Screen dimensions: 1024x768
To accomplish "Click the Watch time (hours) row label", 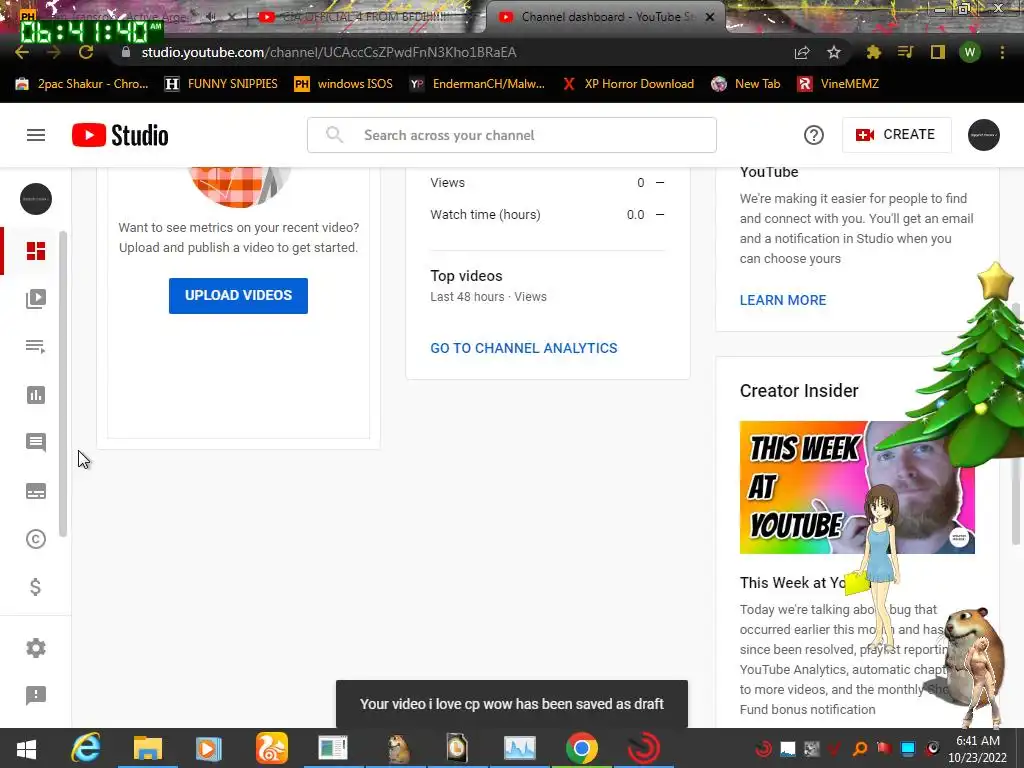I will (485, 215).
